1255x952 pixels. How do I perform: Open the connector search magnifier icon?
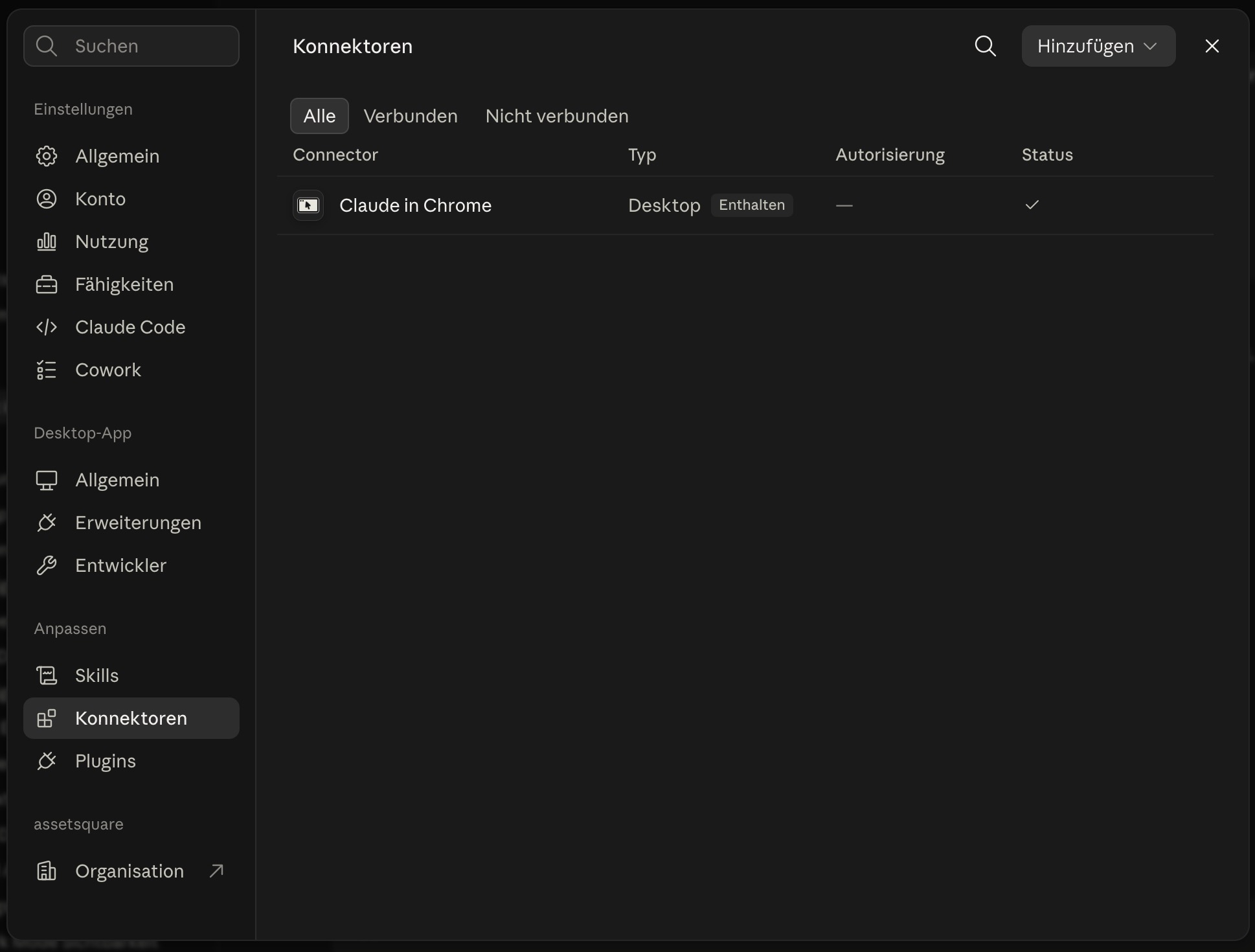click(x=985, y=46)
